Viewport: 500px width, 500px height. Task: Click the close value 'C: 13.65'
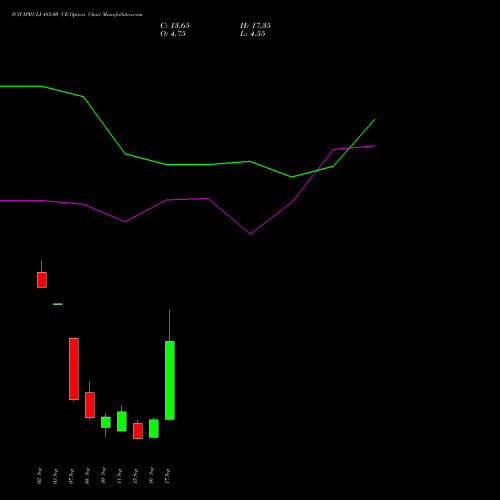(175, 25)
